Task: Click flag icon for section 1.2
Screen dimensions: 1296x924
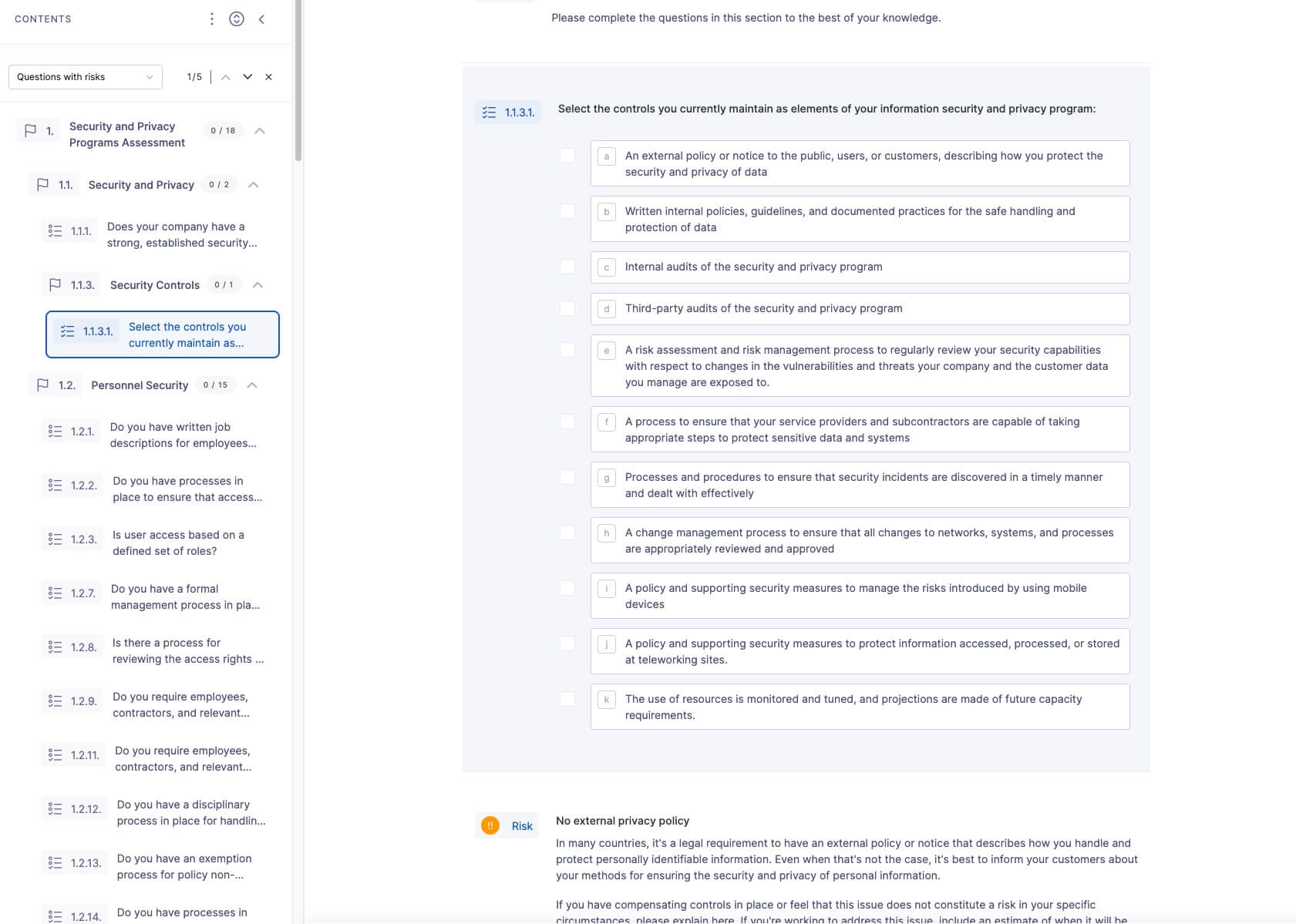Action: 43,385
